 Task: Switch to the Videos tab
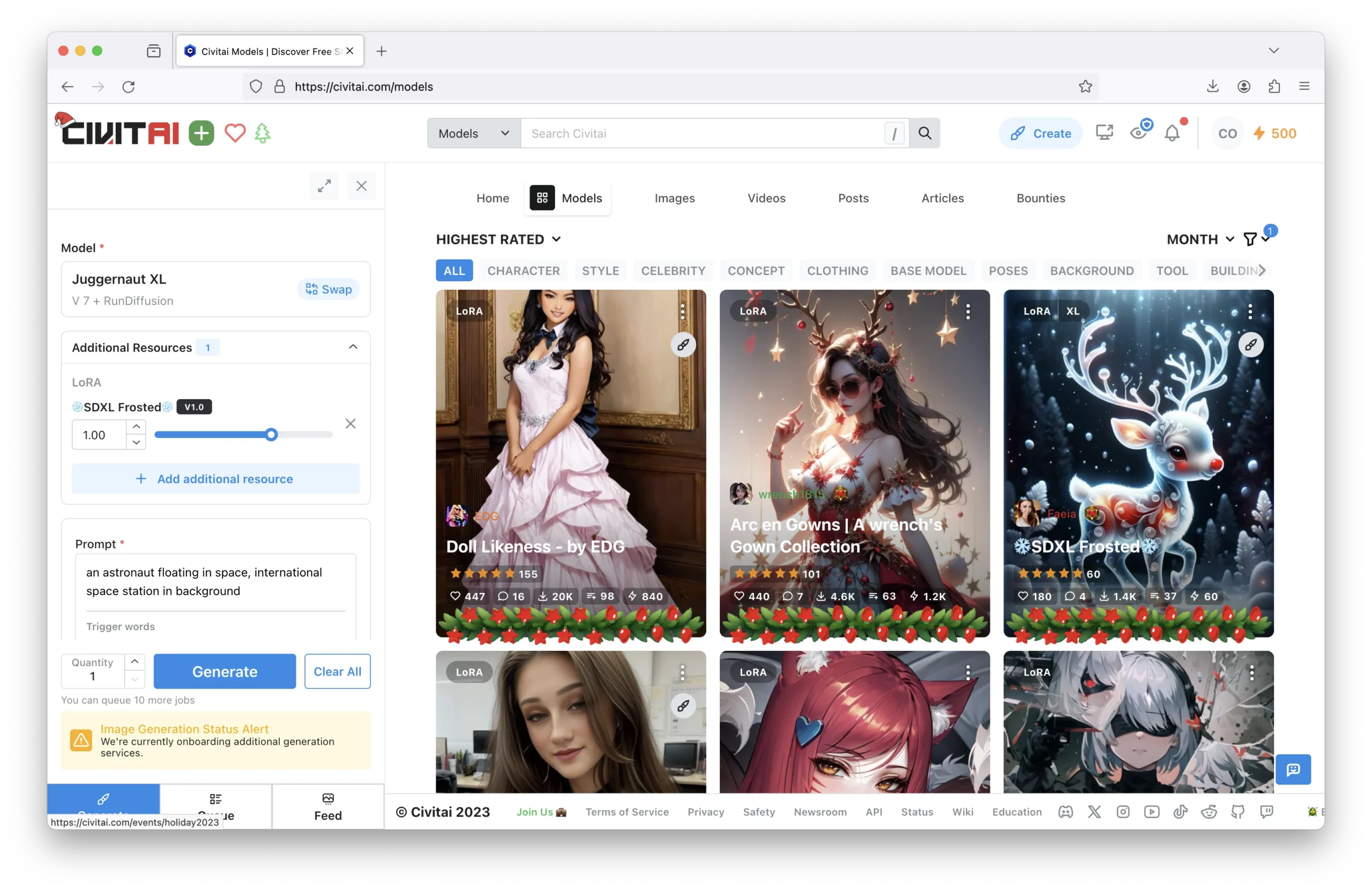[766, 198]
